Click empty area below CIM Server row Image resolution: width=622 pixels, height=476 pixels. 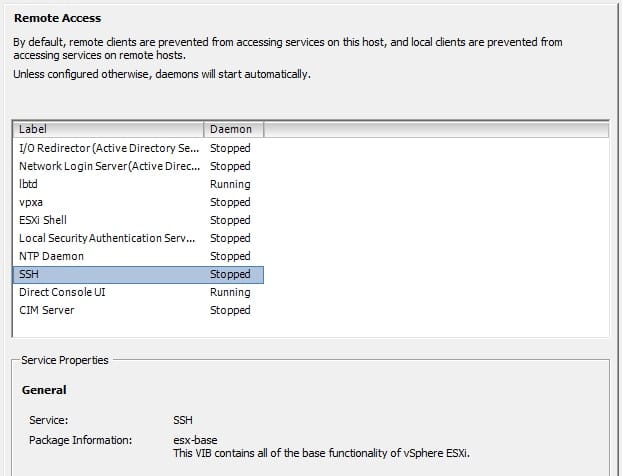311,328
